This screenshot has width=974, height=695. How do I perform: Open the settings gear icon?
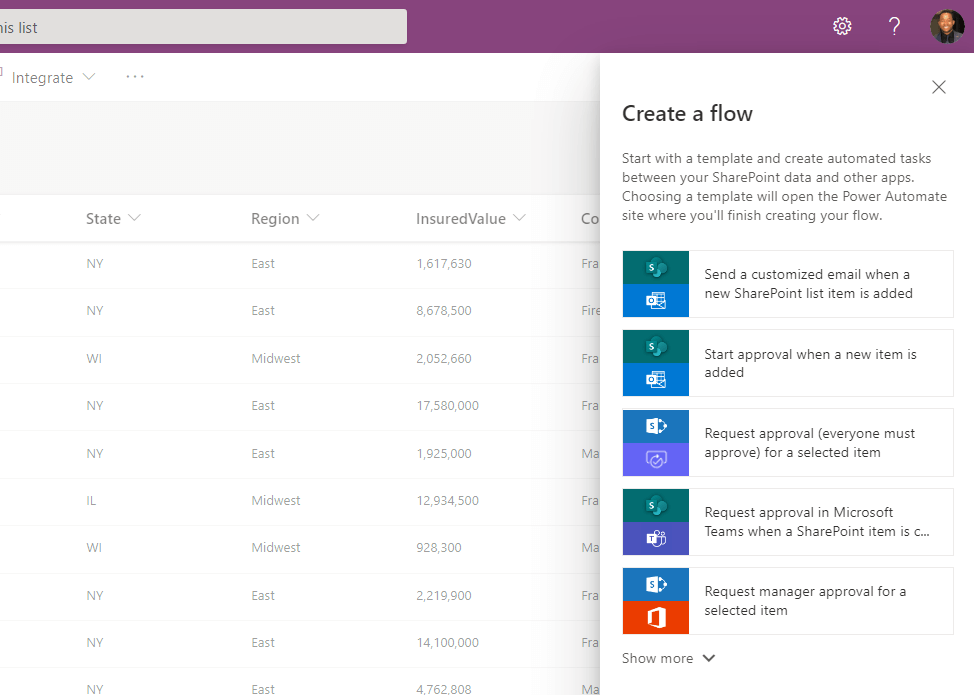tap(842, 26)
